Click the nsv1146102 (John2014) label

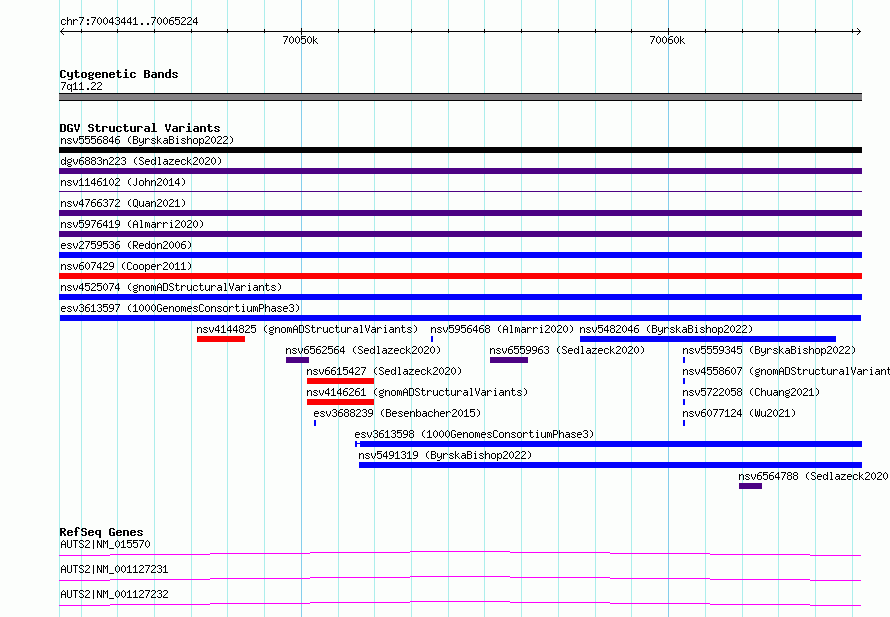click(x=123, y=182)
